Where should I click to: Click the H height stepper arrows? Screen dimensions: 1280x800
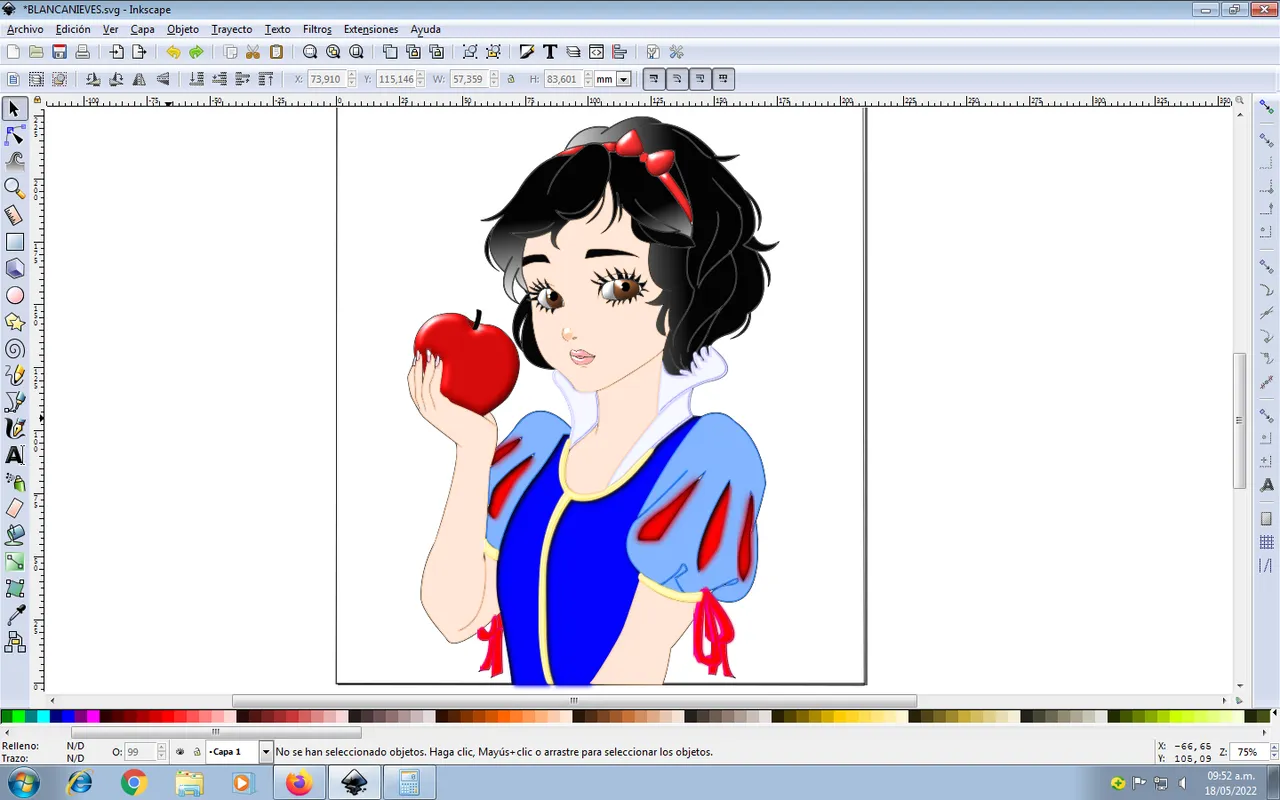[589, 79]
